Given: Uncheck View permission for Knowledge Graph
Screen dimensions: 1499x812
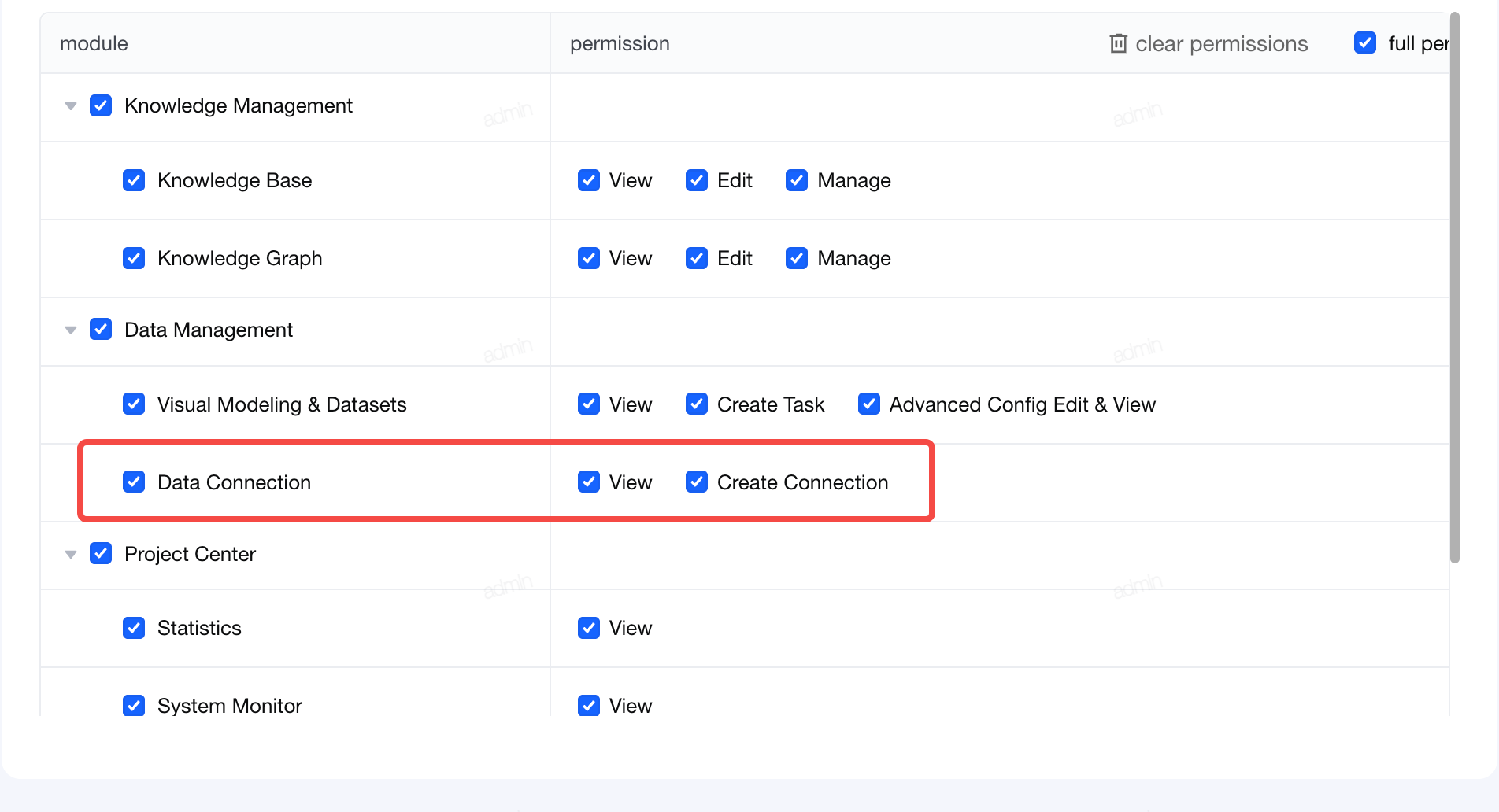Looking at the screenshot, I should (589, 258).
